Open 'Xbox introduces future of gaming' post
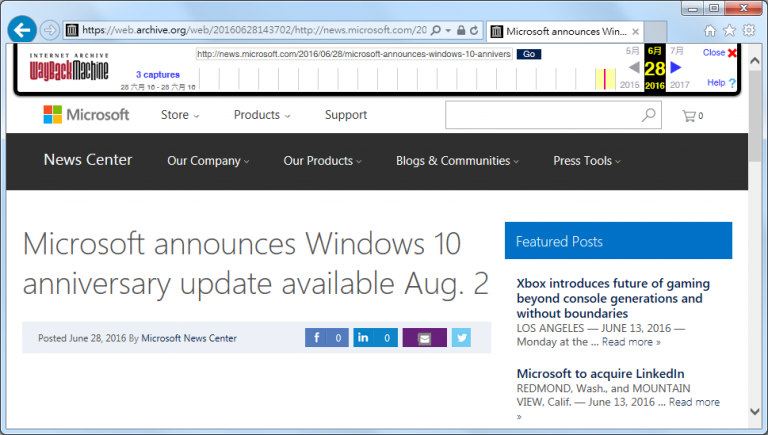Viewport: 768px width, 435px height. click(x=613, y=298)
